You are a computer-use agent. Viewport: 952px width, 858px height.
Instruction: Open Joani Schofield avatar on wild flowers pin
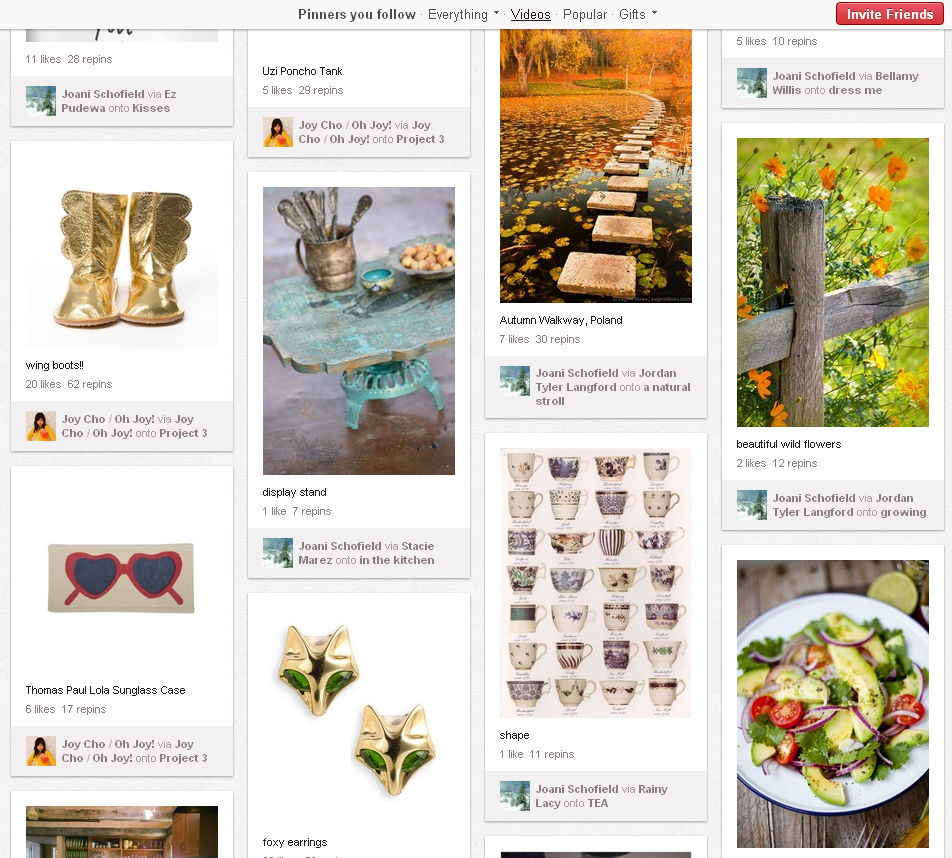coord(752,505)
